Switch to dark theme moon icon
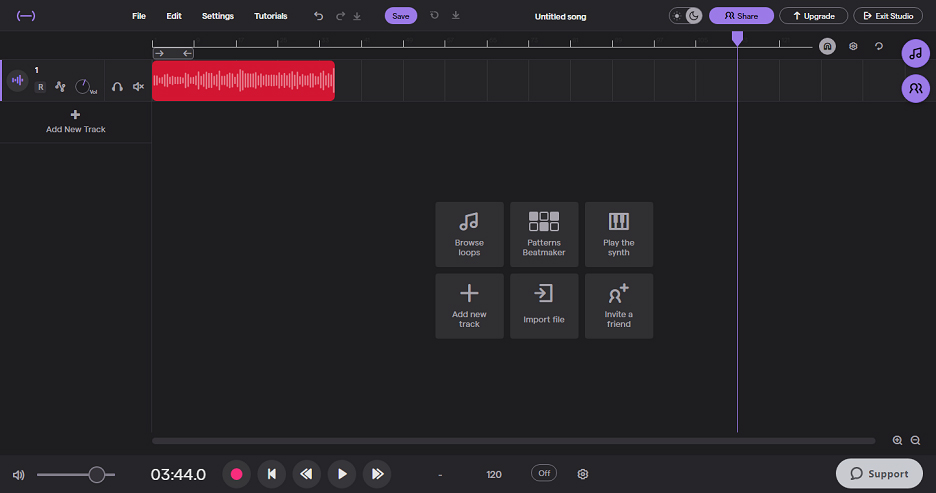 click(x=693, y=16)
